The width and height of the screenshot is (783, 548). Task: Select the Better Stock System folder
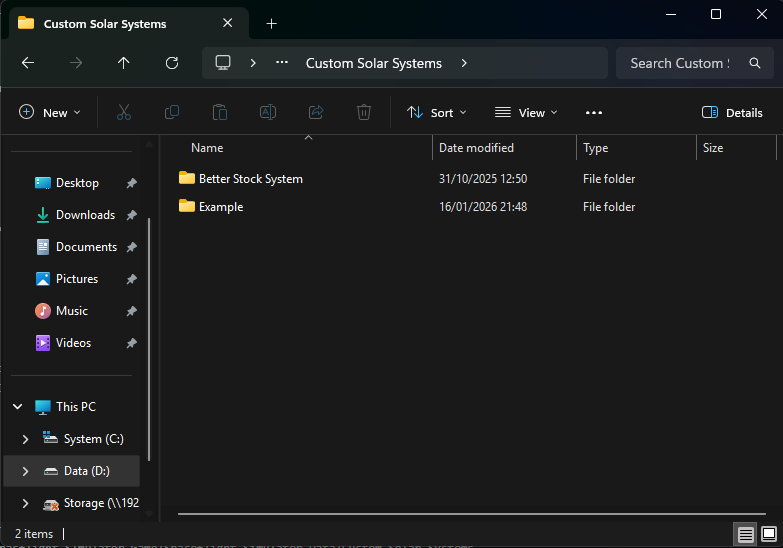(250, 179)
